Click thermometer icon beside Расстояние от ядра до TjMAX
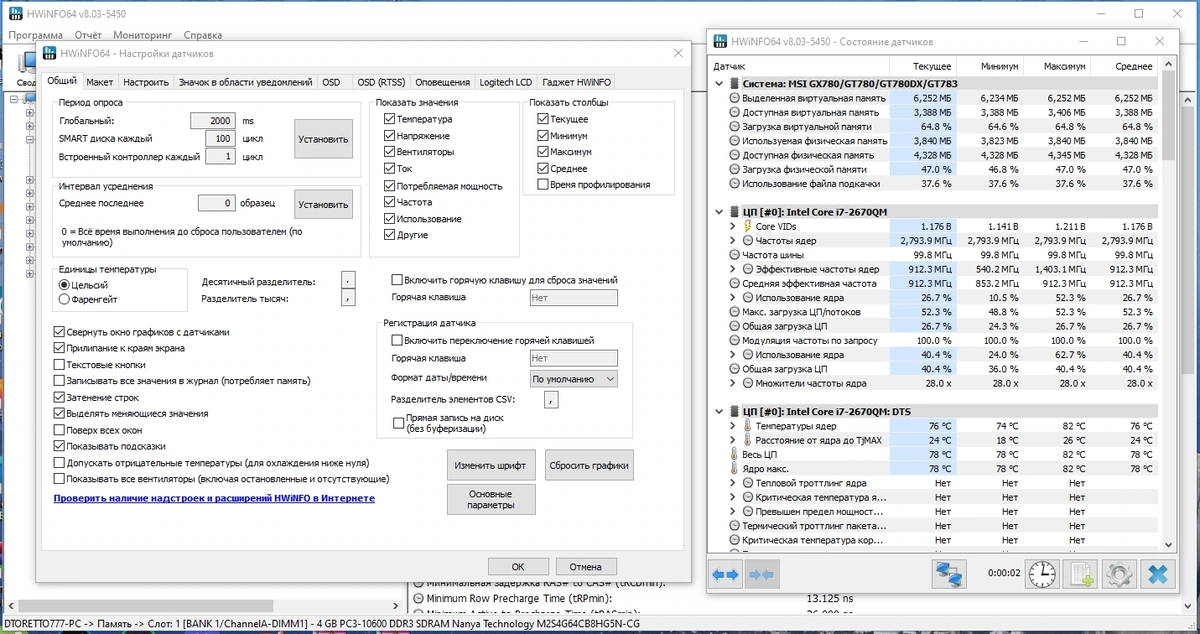 click(x=746, y=441)
